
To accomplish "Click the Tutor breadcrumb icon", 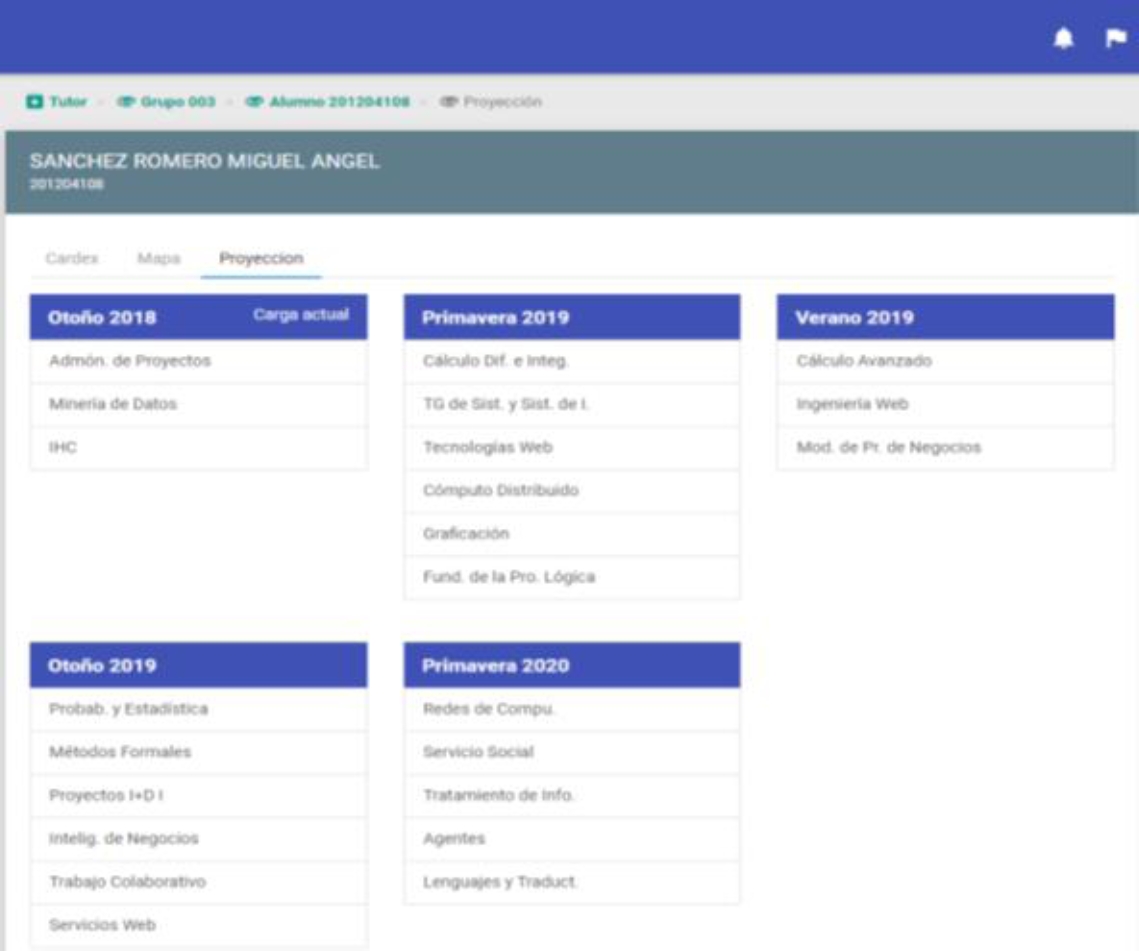I will tap(35, 102).
